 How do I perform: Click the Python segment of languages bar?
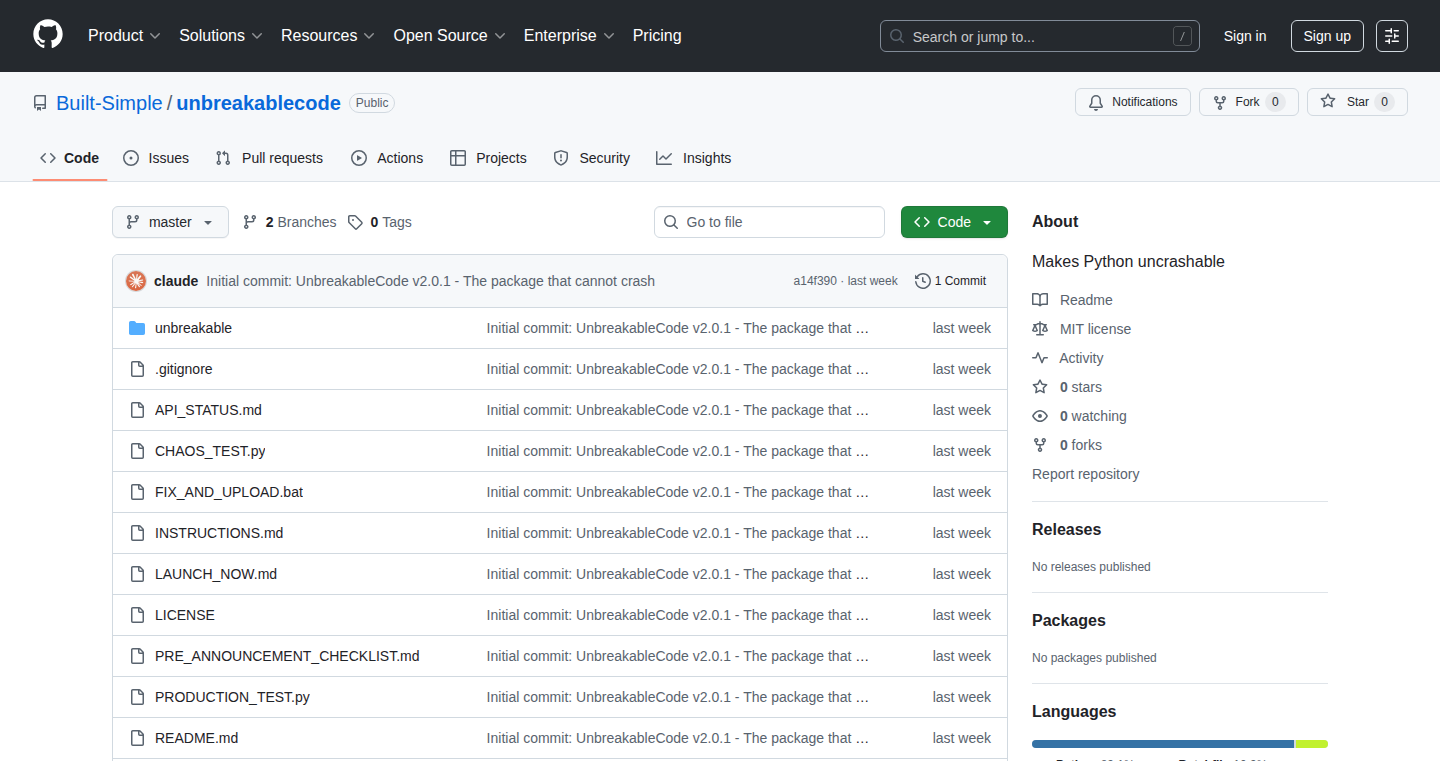point(1163,744)
